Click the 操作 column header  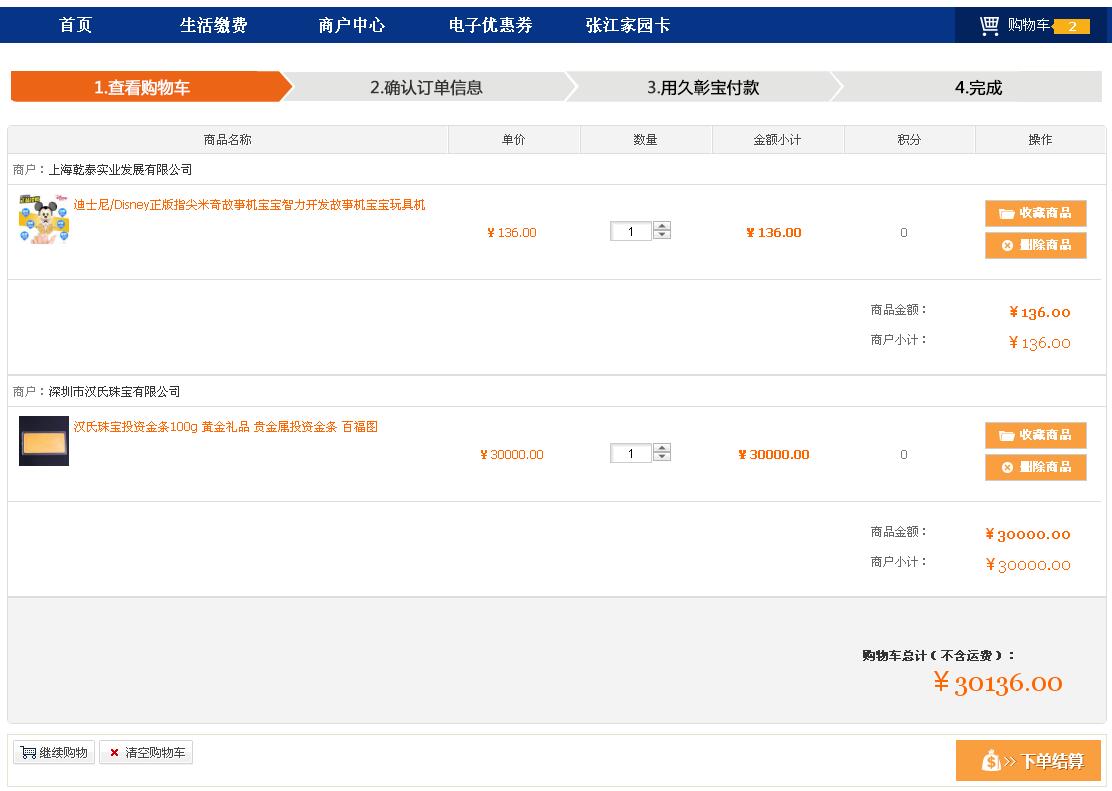click(x=1040, y=140)
